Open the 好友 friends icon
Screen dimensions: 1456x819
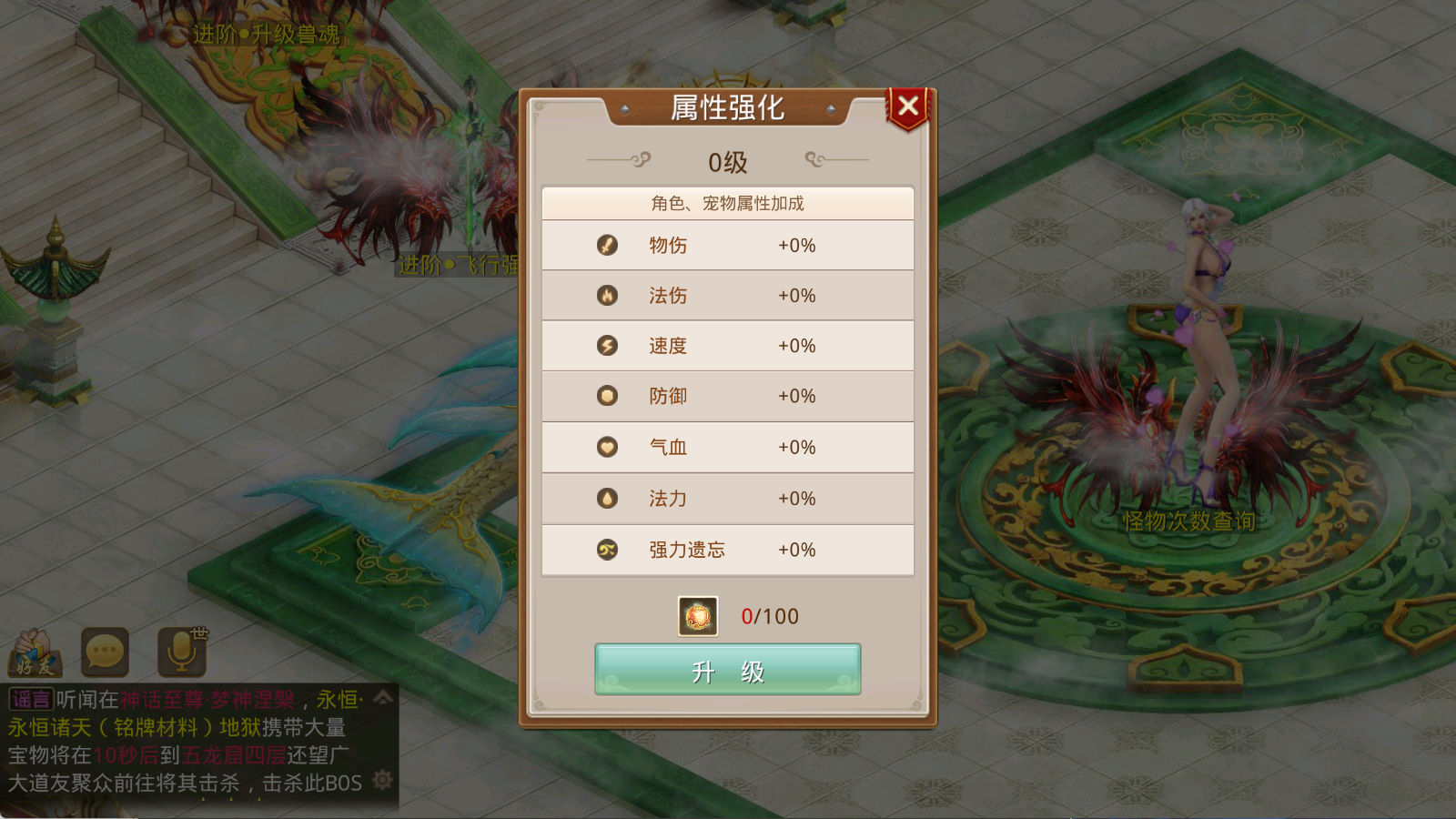(35, 653)
